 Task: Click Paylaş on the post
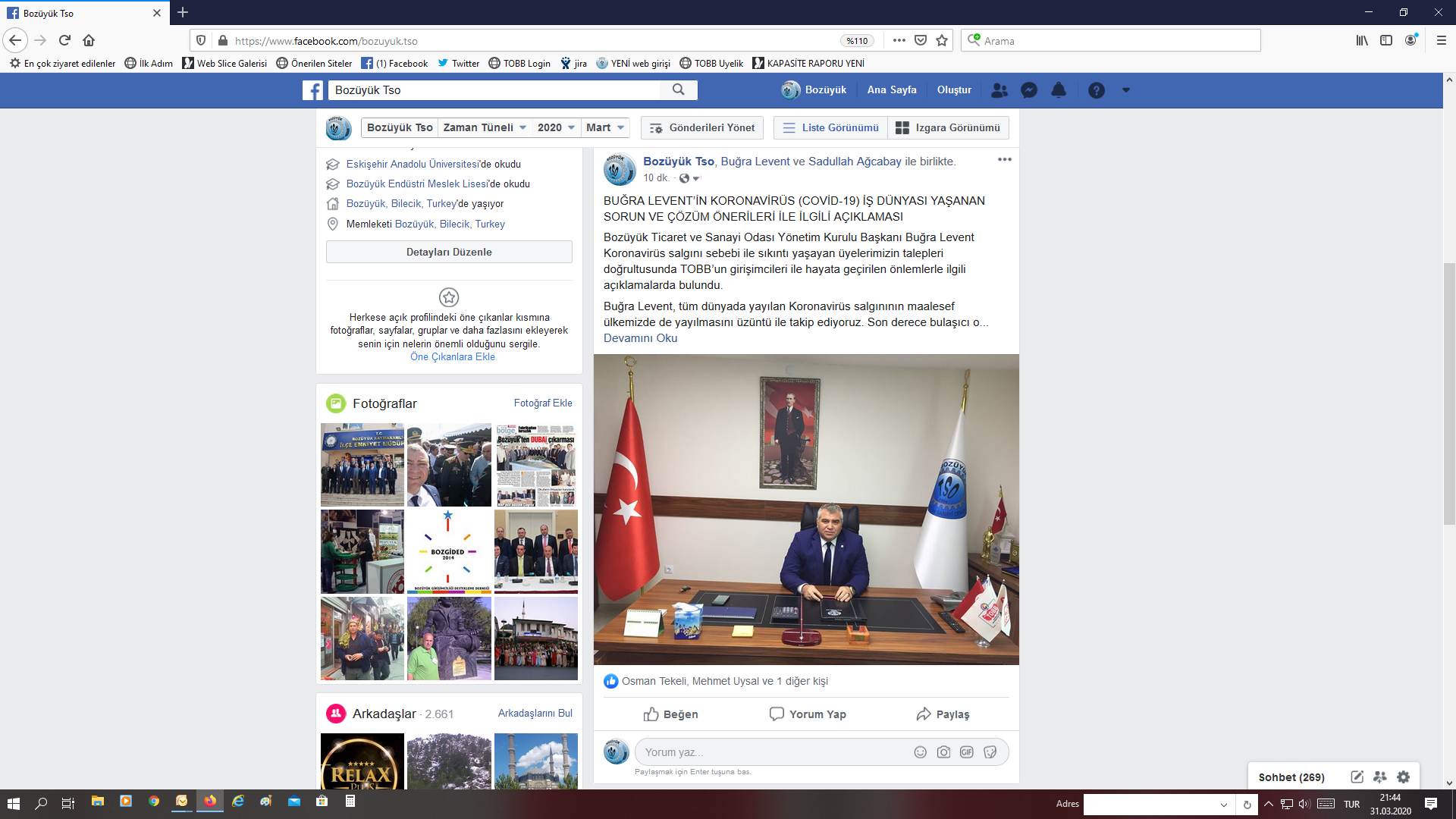943,714
